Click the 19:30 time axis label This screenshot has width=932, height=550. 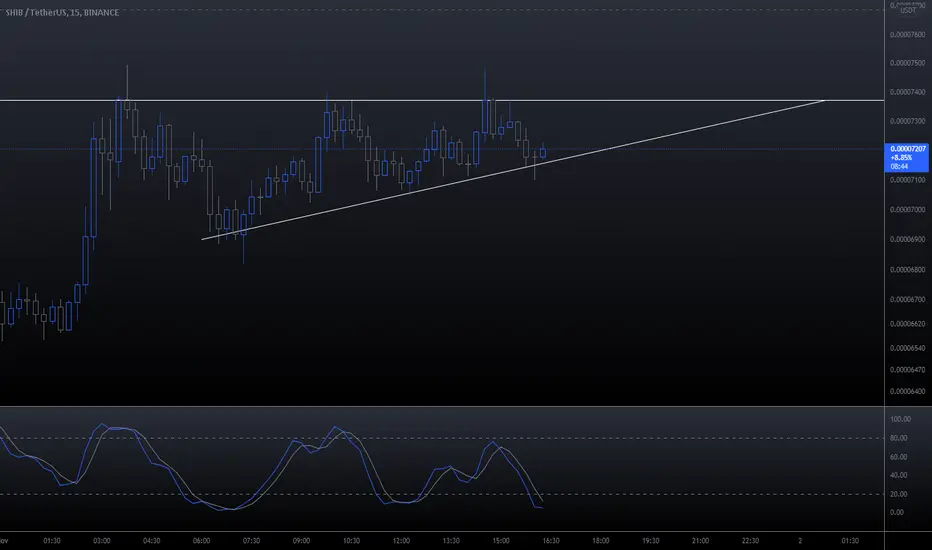pyautogui.click(x=651, y=541)
